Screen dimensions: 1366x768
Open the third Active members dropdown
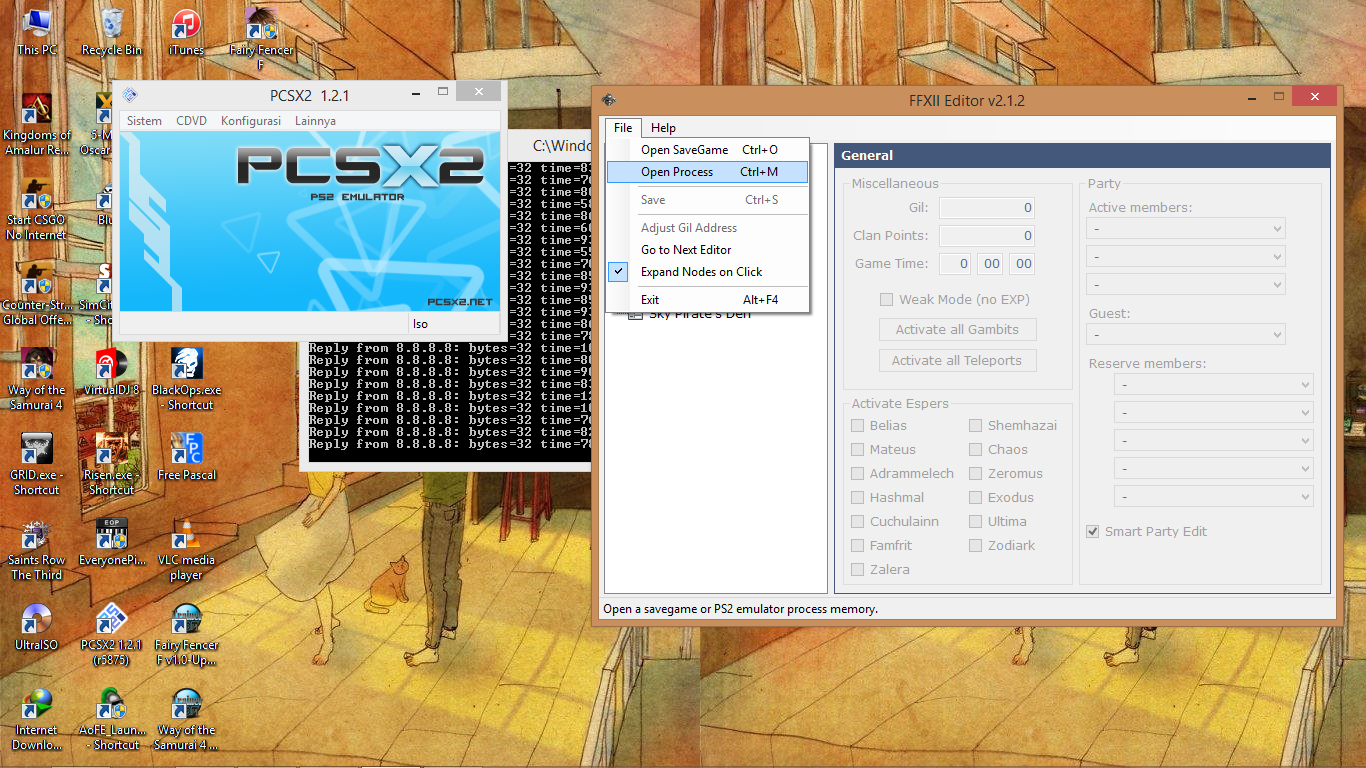pyautogui.click(x=1186, y=285)
